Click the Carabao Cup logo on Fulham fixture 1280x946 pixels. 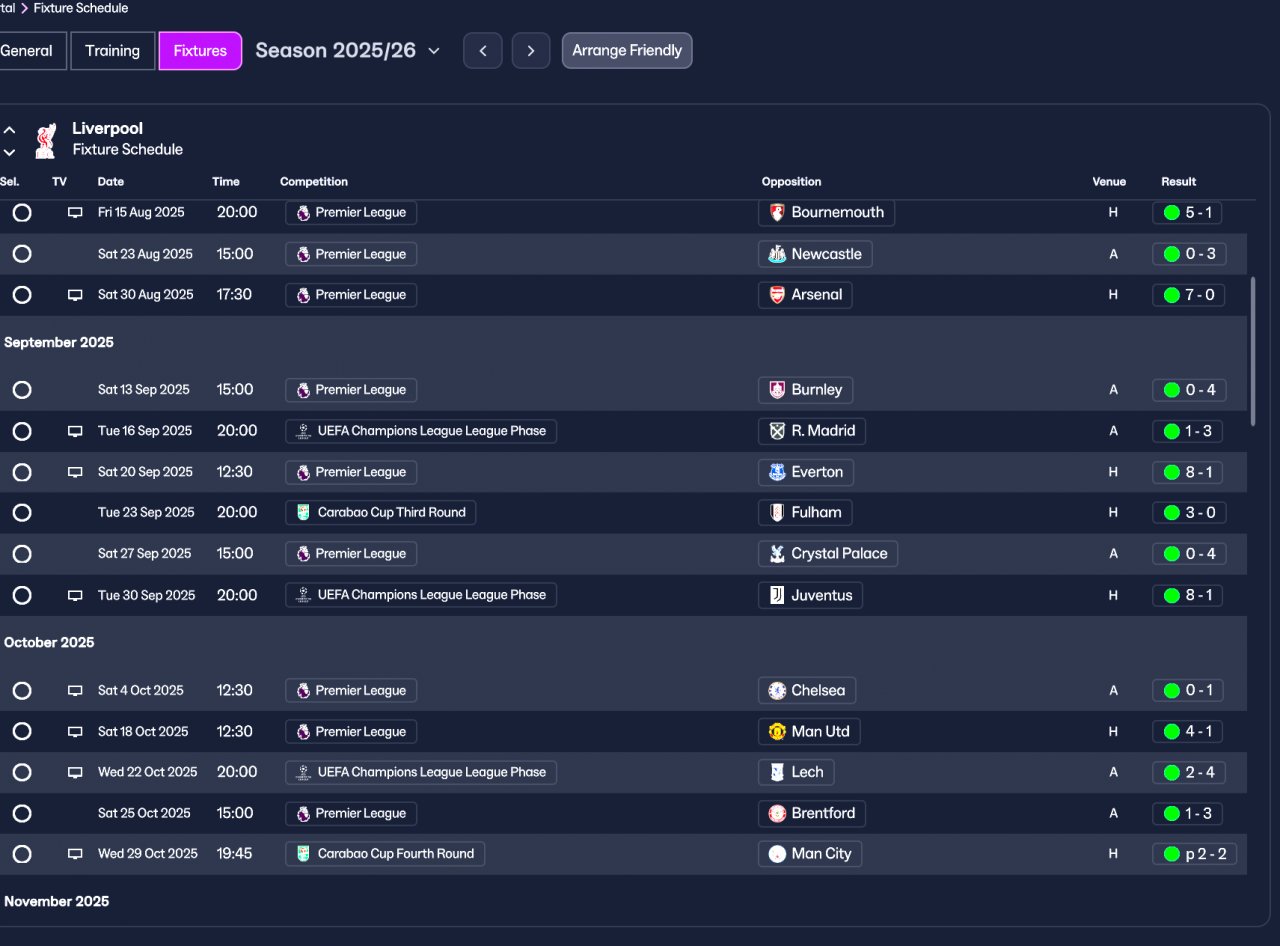(304, 513)
